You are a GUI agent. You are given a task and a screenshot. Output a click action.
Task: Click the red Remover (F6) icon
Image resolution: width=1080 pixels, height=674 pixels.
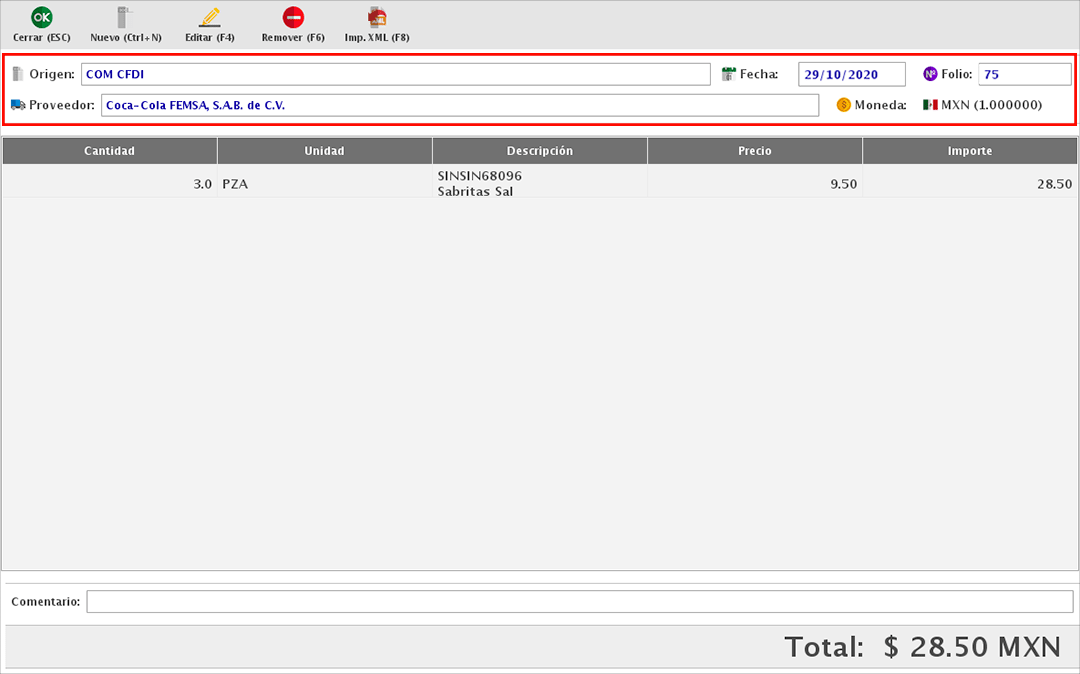(x=293, y=17)
